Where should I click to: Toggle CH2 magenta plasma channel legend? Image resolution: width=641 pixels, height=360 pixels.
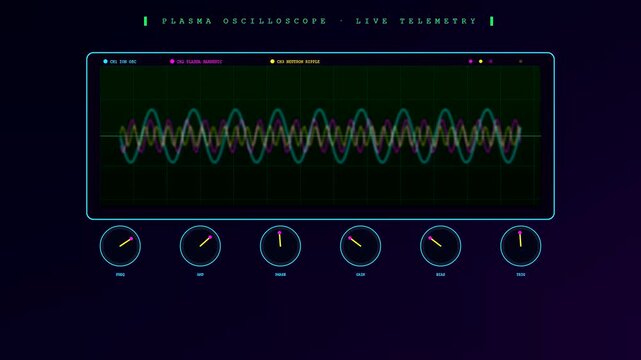(x=196, y=61)
